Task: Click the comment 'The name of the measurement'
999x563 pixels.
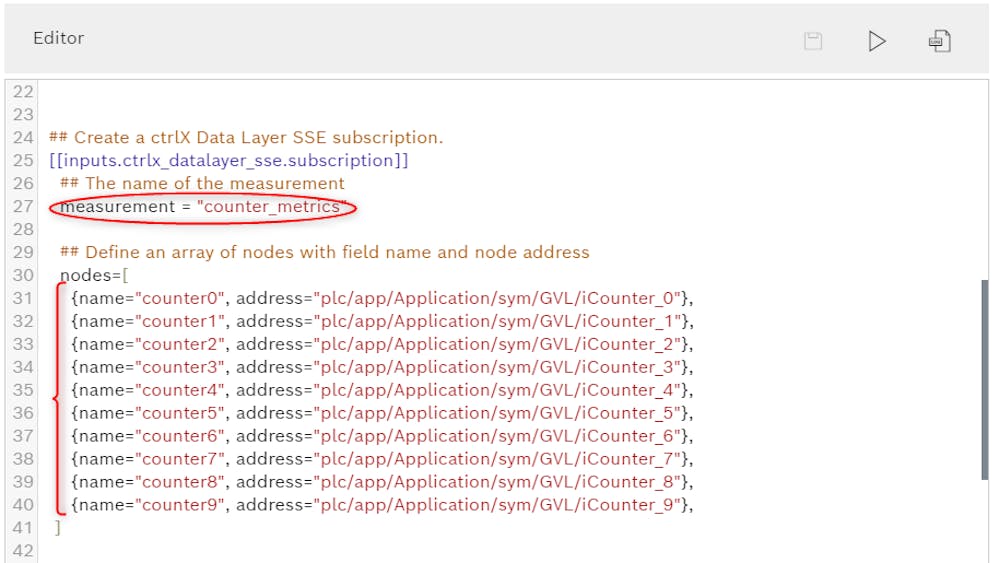Action: point(203,183)
